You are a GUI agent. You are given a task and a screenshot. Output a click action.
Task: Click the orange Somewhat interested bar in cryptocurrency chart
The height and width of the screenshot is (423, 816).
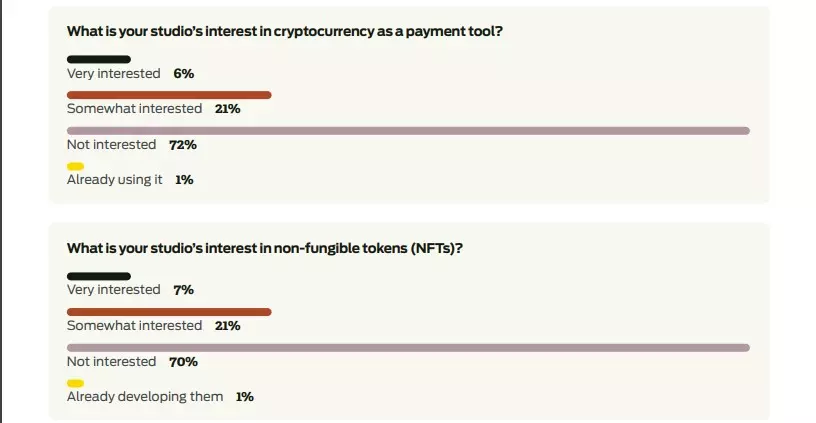pos(169,95)
